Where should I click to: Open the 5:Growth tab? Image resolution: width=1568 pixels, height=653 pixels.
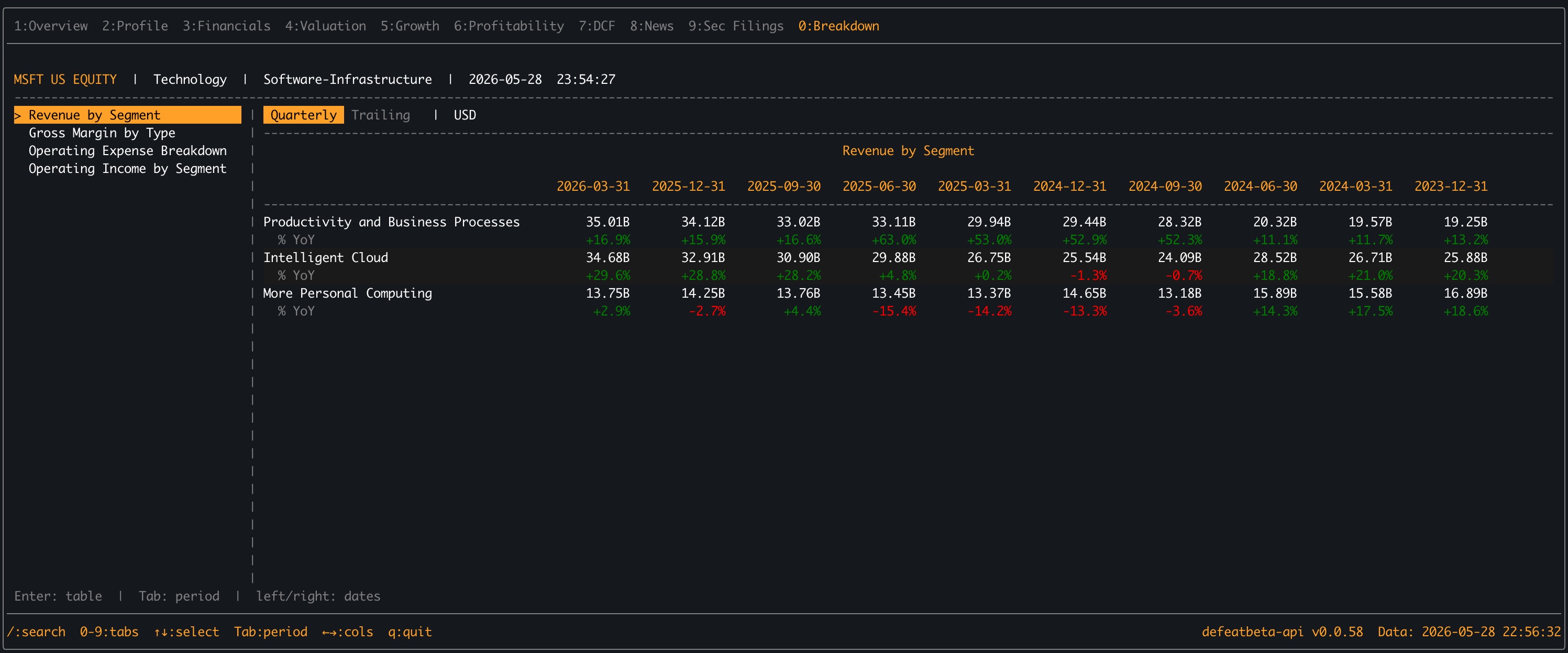point(410,26)
